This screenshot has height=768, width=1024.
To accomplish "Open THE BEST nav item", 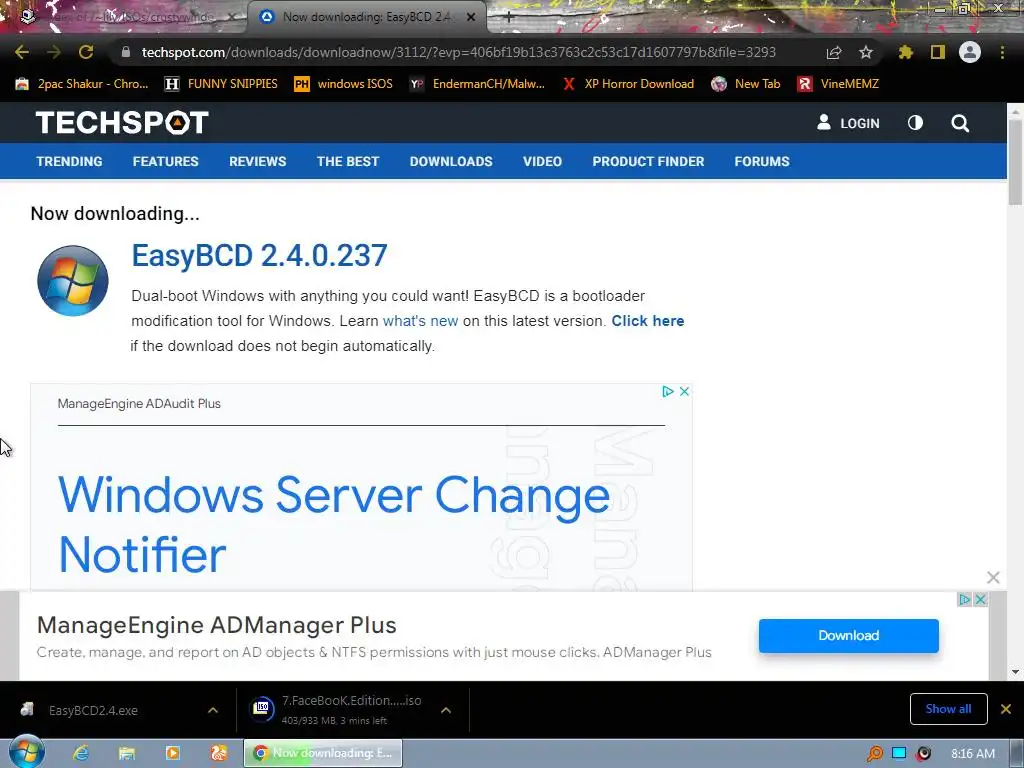I will pos(348,161).
